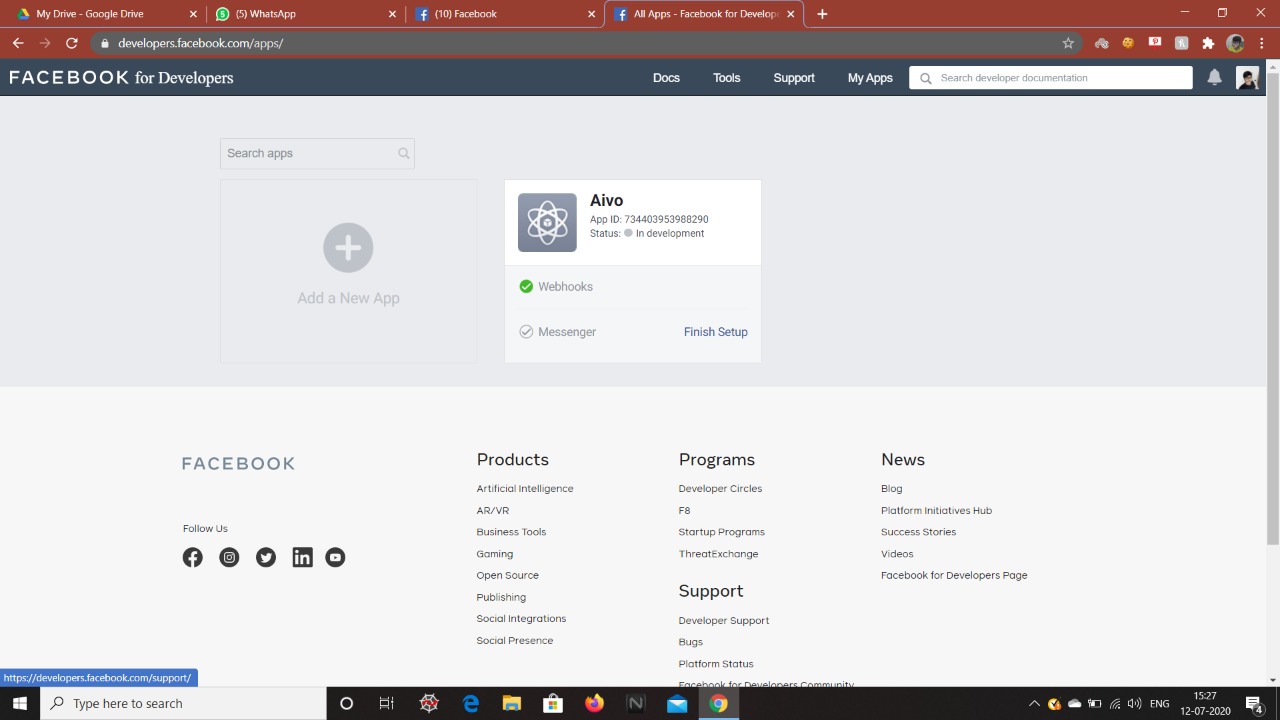Image resolution: width=1280 pixels, height=720 pixels.
Task: Open the profile avatar in the header
Action: (1247, 78)
